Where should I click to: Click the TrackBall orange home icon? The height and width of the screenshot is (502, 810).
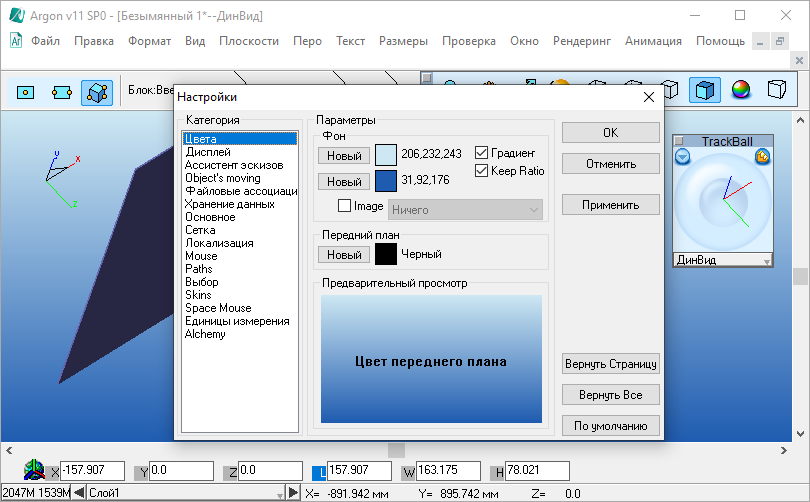(x=762, y=156)
